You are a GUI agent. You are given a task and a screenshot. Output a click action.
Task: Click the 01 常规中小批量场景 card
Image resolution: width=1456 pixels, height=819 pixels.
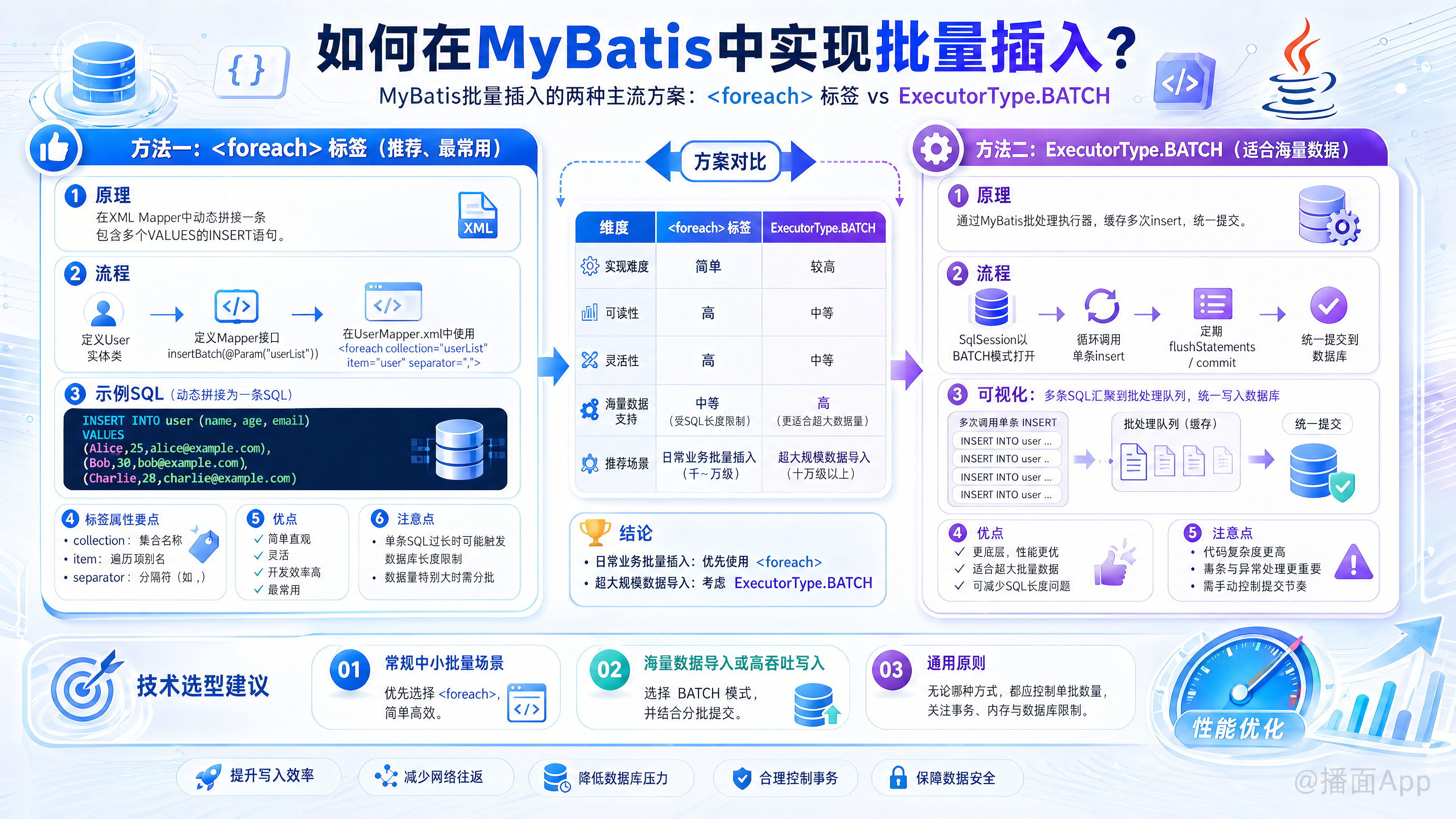435,687
